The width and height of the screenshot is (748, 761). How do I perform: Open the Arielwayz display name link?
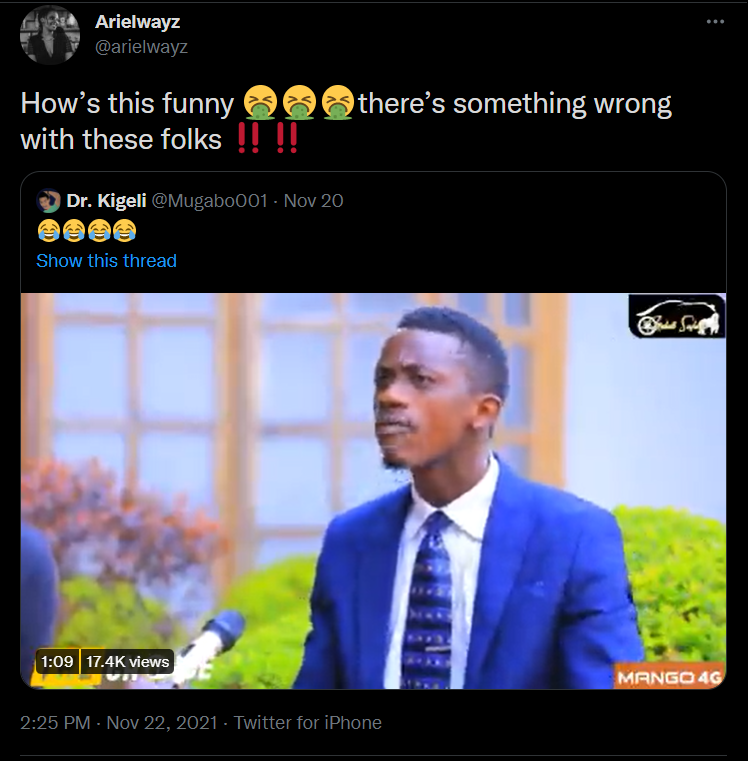[139, 22]
